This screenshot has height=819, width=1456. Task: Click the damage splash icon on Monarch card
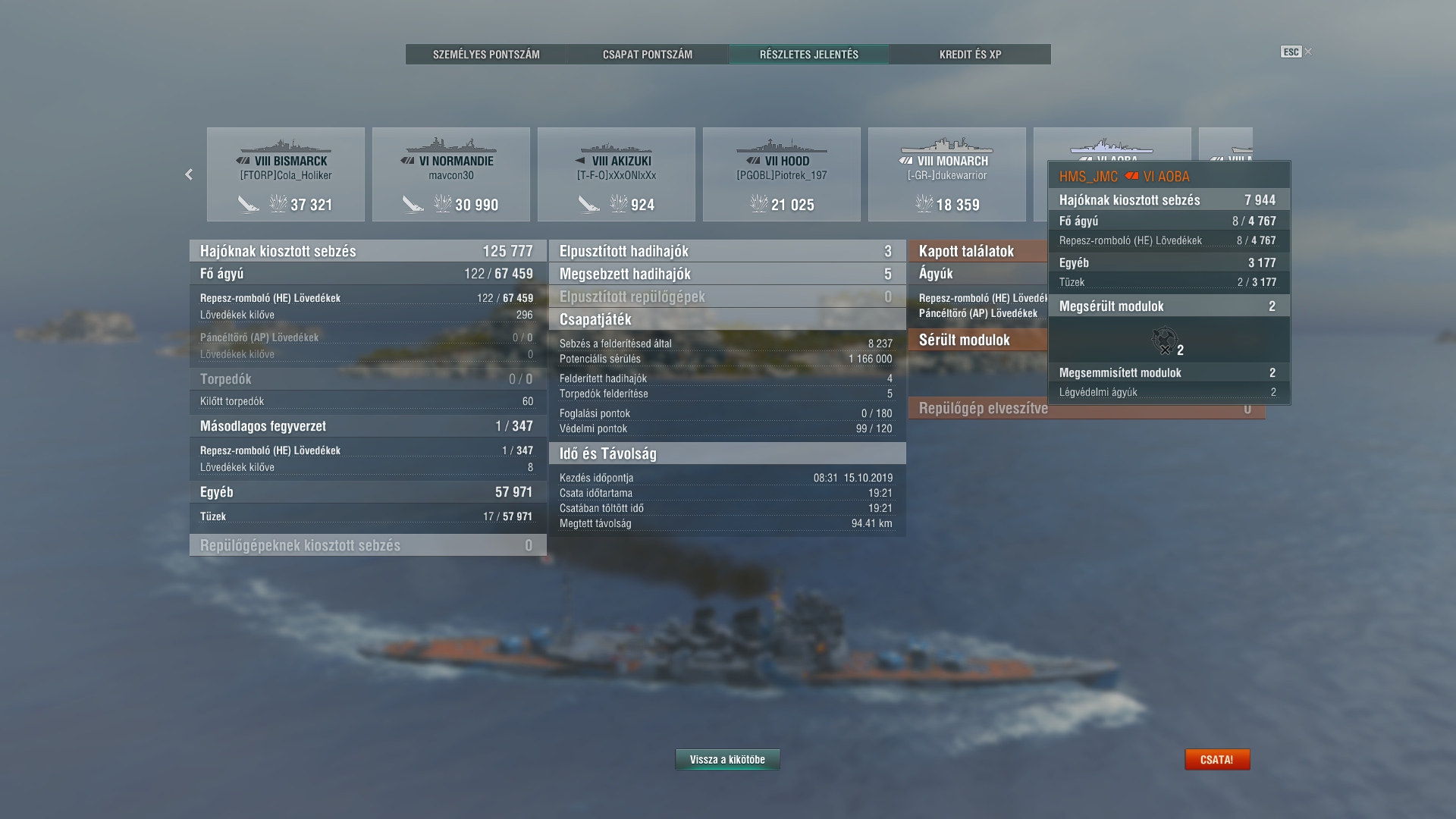click(x=924, y=203)
